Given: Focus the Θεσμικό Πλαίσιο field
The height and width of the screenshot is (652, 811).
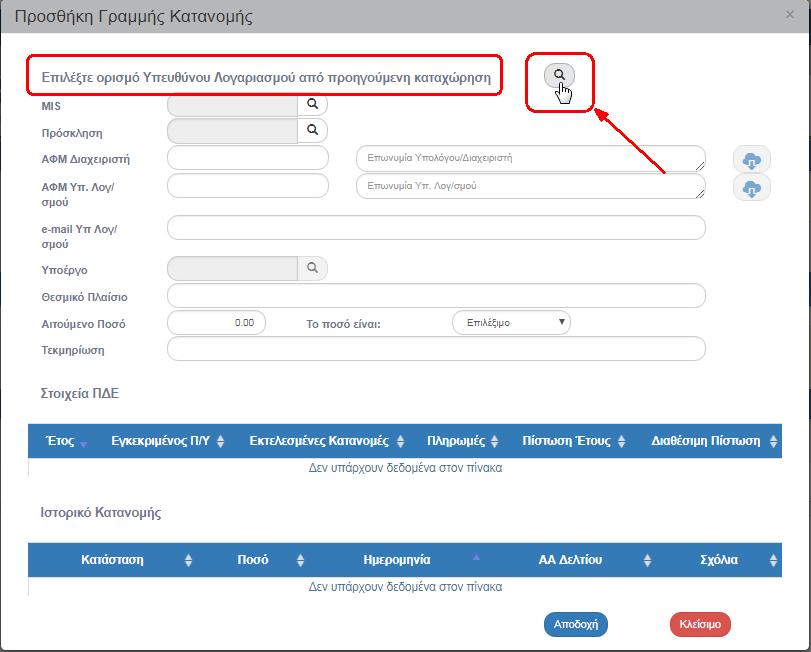Looking at the screenshot, I should click(x=436, y=296).
